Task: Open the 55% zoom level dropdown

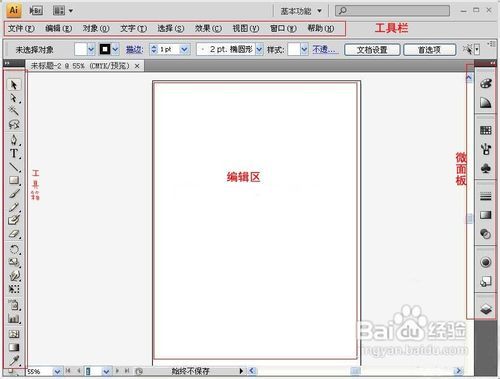Action: tap(57, 371)
